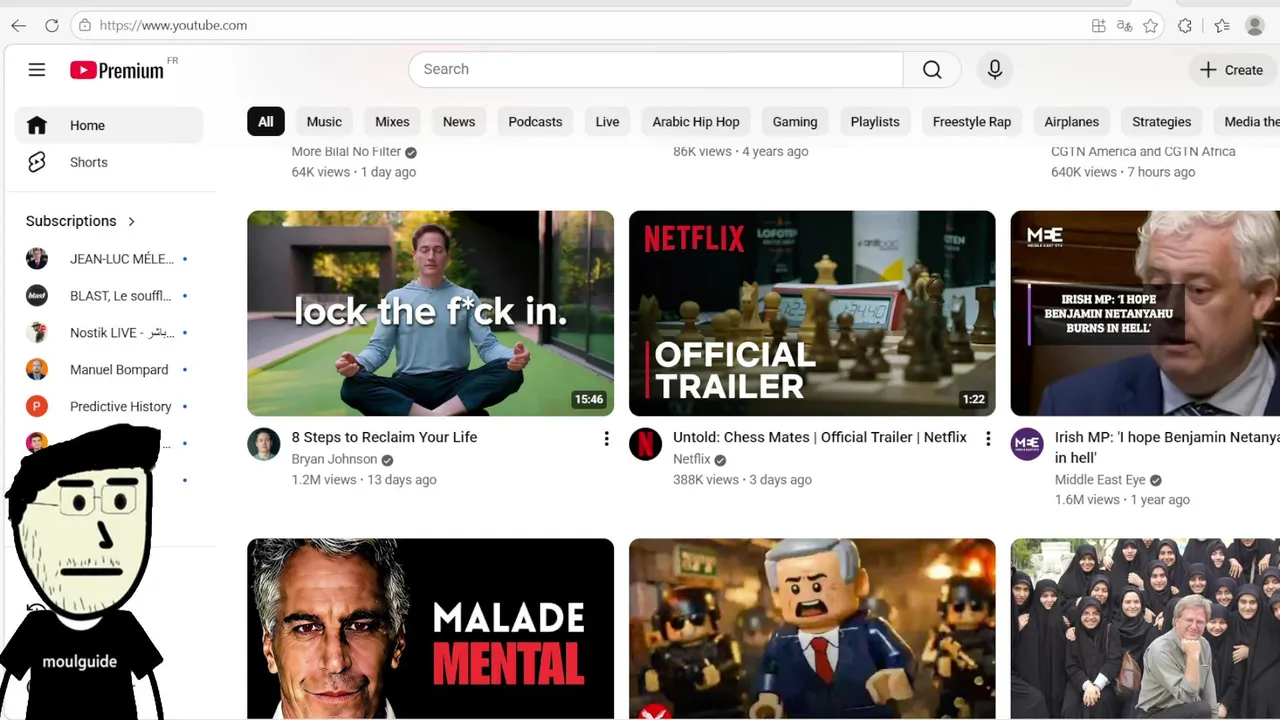Open options menu for 8 Steps video

pos(606,439)
